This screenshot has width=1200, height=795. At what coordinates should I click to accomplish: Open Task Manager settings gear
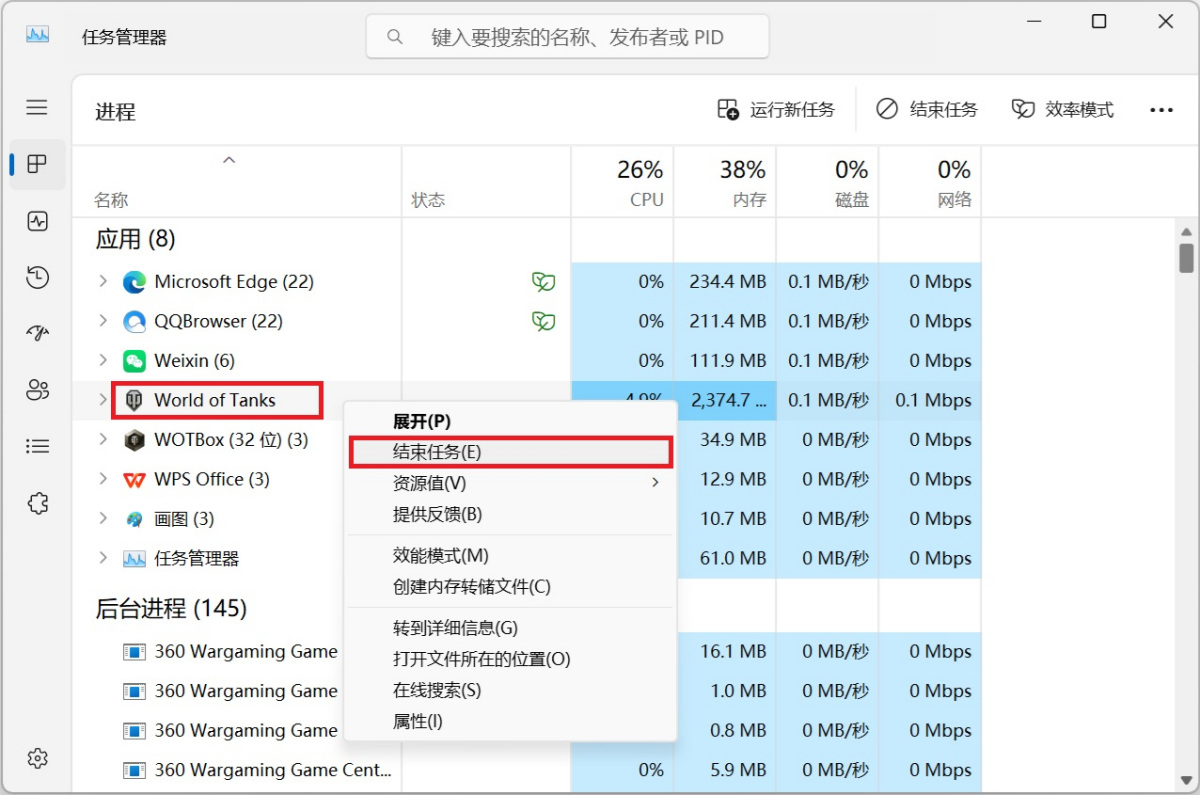point(37,758)
